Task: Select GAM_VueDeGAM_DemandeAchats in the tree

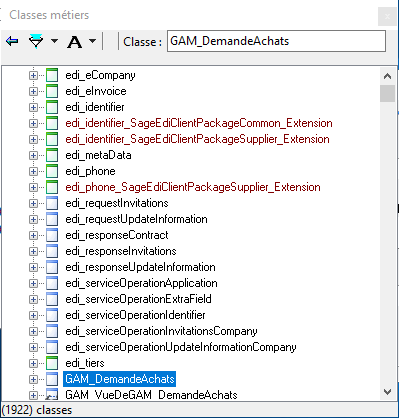Action: coord(151,395)
